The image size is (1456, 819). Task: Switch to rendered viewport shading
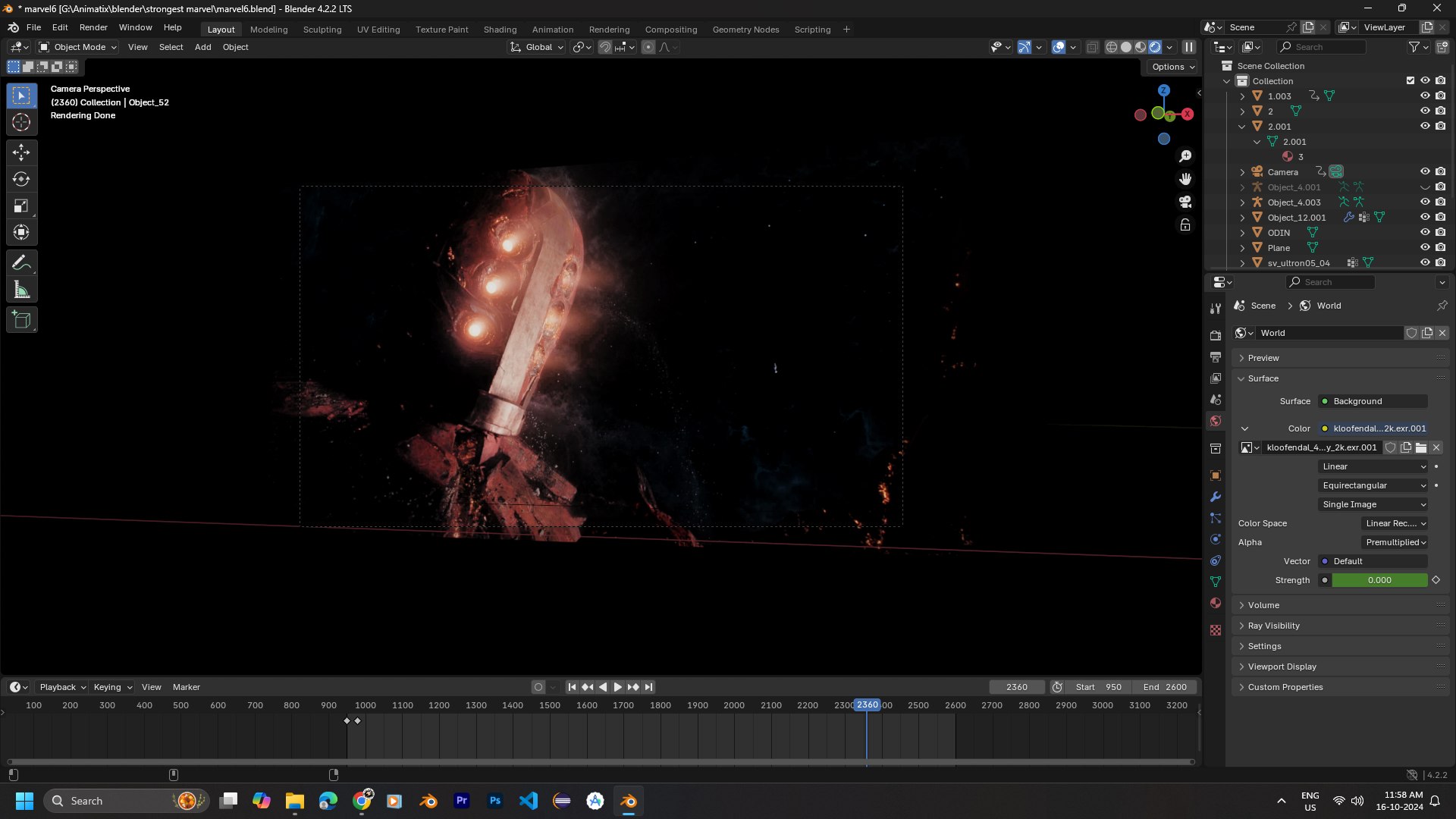1155,47
